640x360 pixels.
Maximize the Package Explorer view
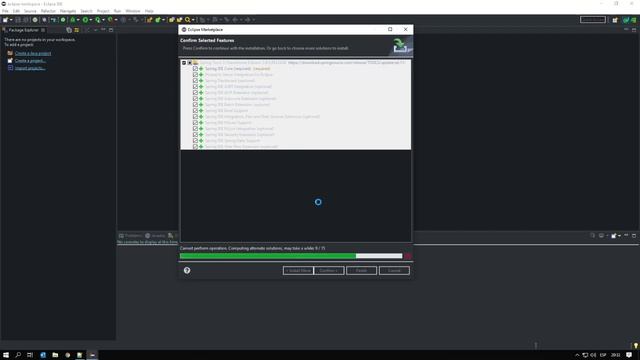(111, 30)
